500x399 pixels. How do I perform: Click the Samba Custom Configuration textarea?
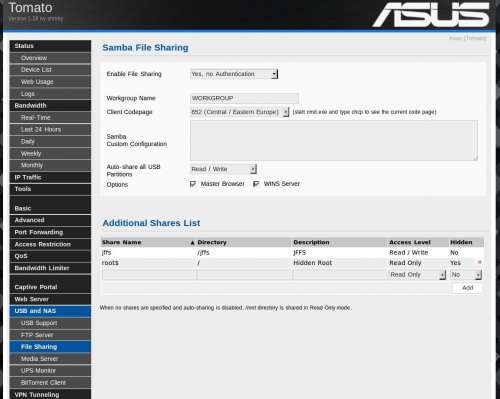pyautogui.click(x=334, y=140)
